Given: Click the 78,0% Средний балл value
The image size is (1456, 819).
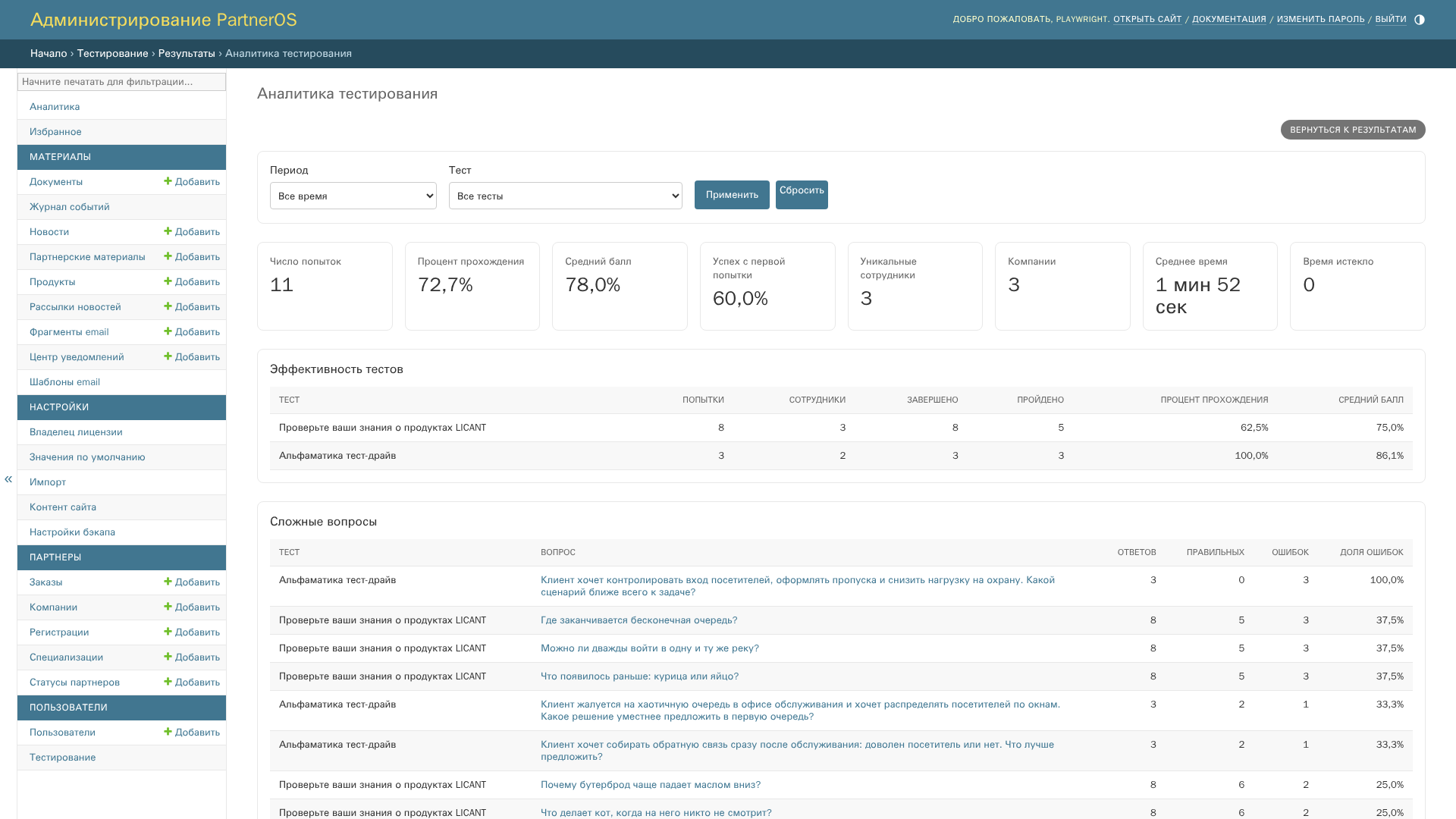Looking at the screenshot, I should coord(592,285).
